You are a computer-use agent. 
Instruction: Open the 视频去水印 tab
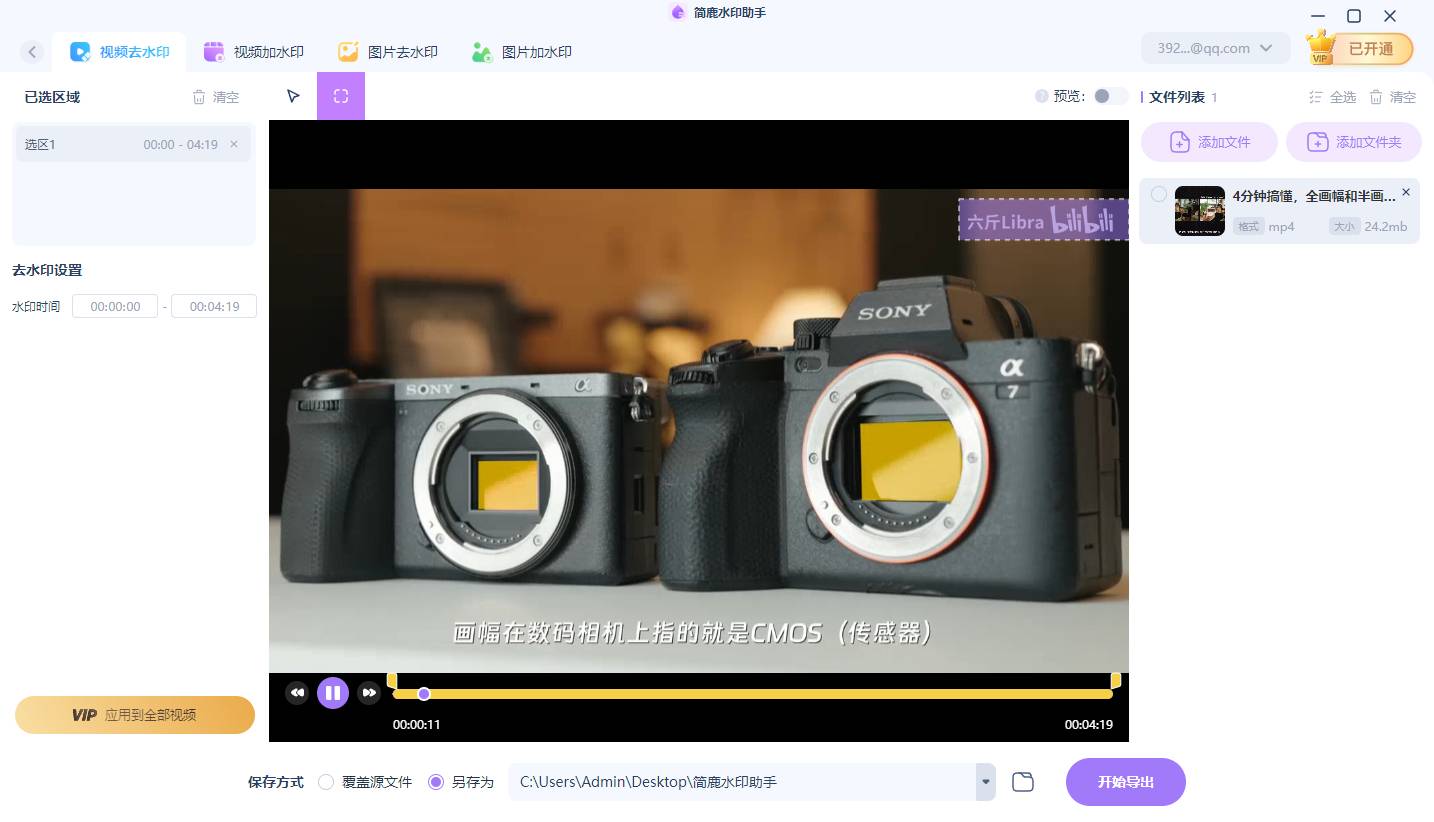click(x=120, y=52)
